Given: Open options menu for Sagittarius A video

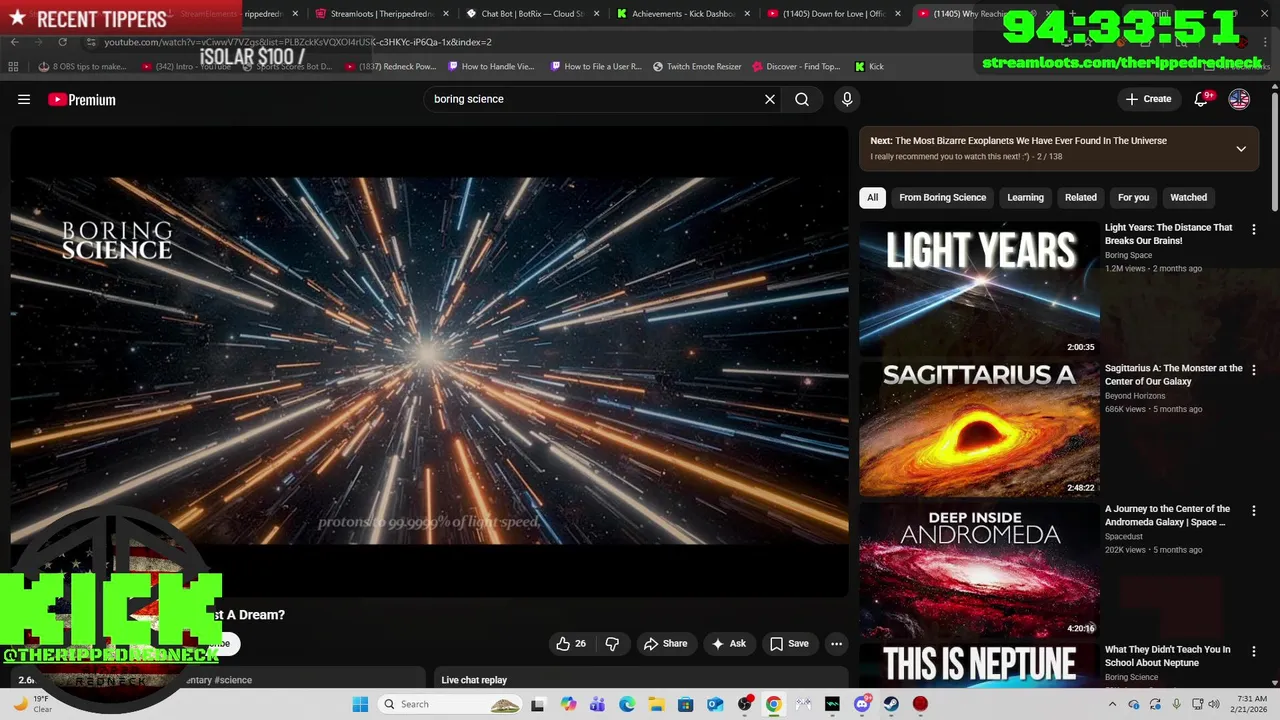Looking at the screenshot, I should (1254, 370).
